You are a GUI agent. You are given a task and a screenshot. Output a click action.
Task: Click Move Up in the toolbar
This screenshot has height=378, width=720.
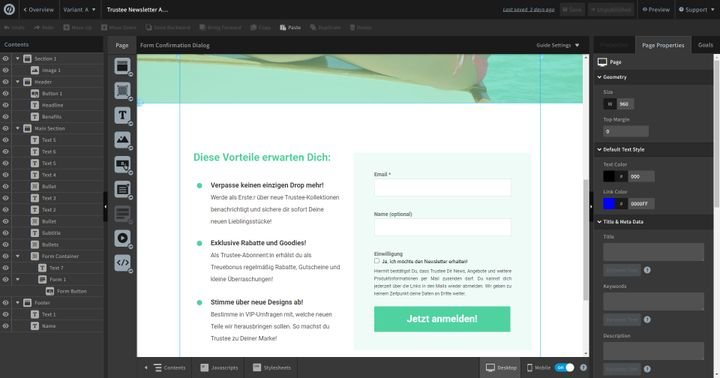(78, 28)
